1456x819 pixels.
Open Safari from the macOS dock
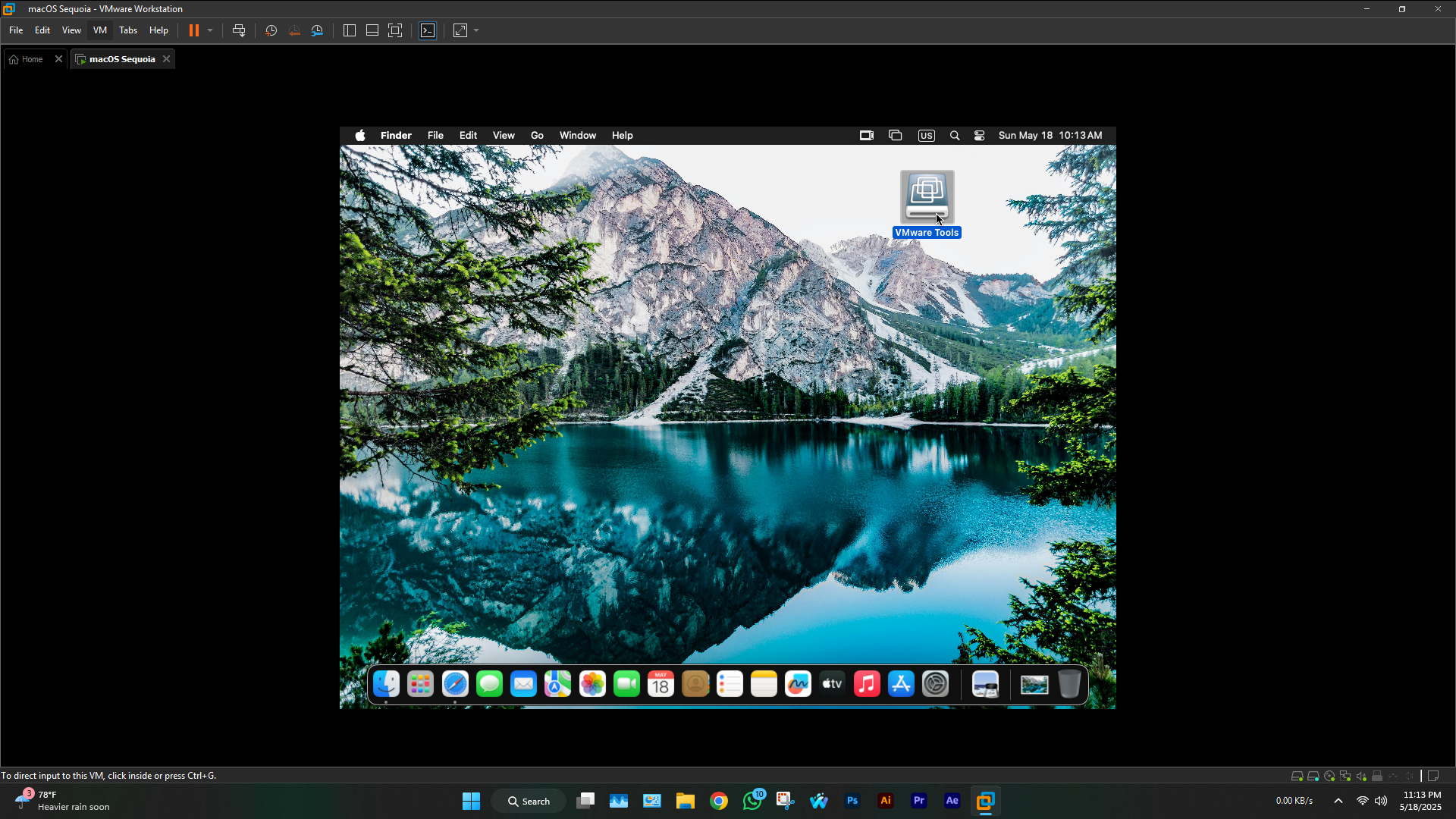pyautogui.click(x=455, y=684)
